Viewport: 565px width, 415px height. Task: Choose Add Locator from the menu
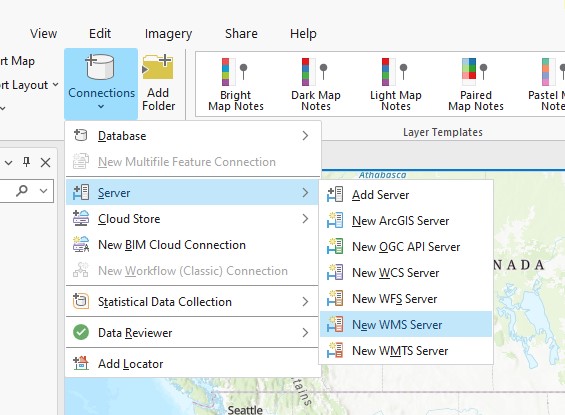pos(193,364)
